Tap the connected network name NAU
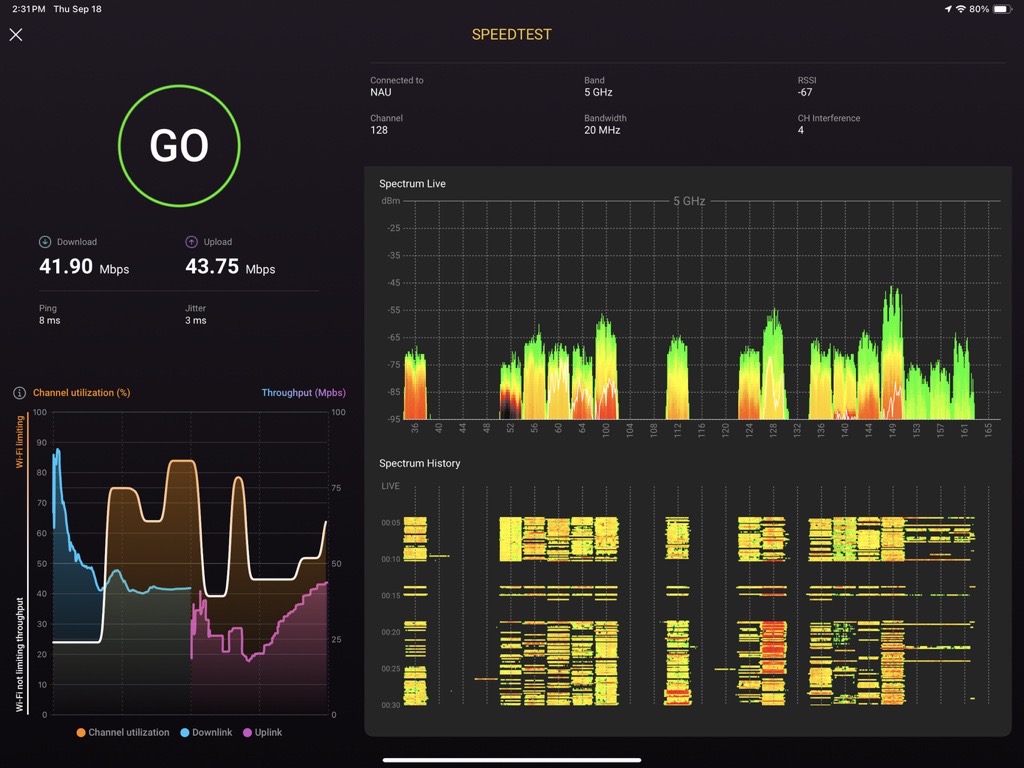Screen dimensions: 1024x768 click(380, 92)
